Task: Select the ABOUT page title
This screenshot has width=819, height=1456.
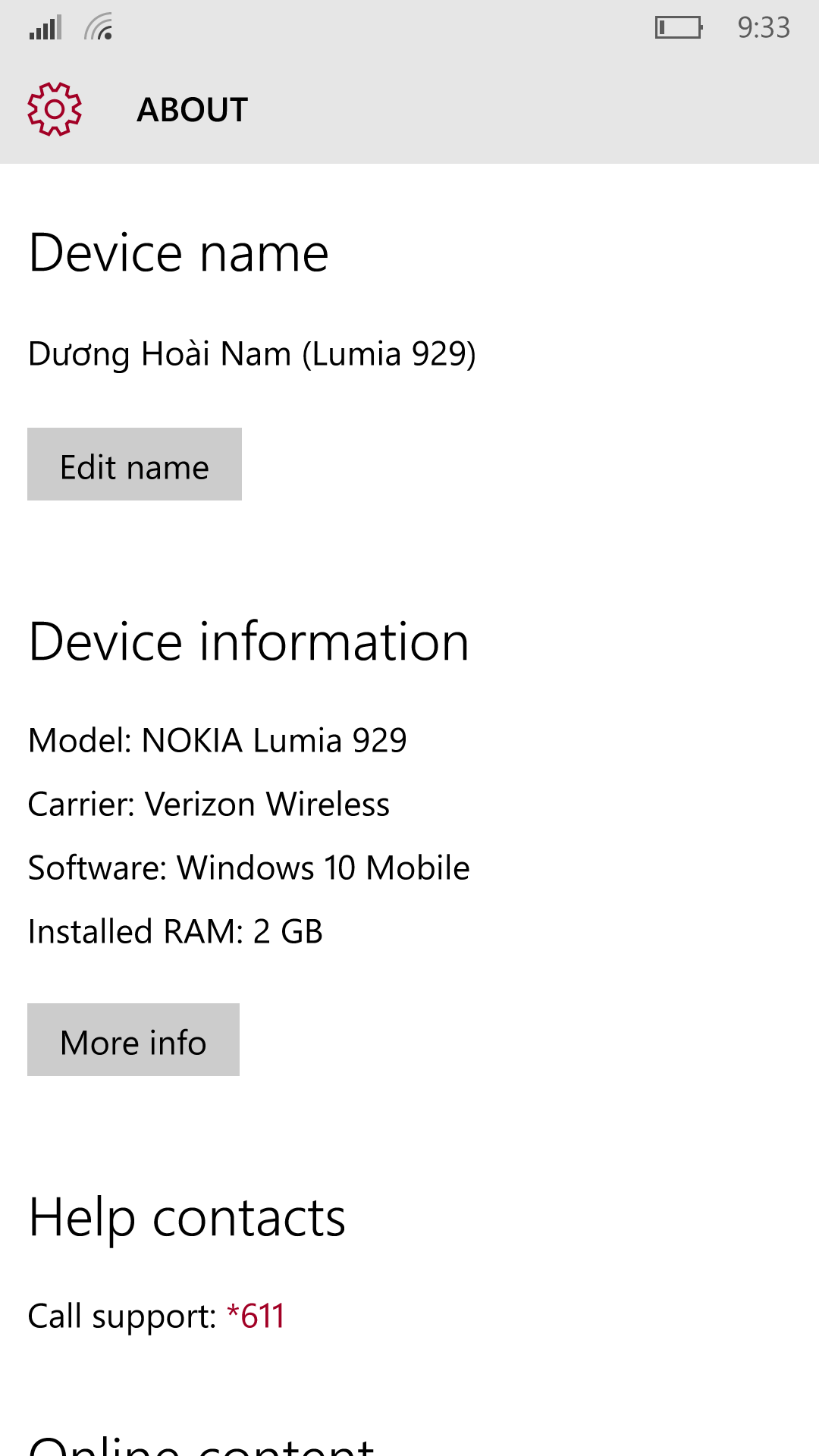Action: click(193, 110)
